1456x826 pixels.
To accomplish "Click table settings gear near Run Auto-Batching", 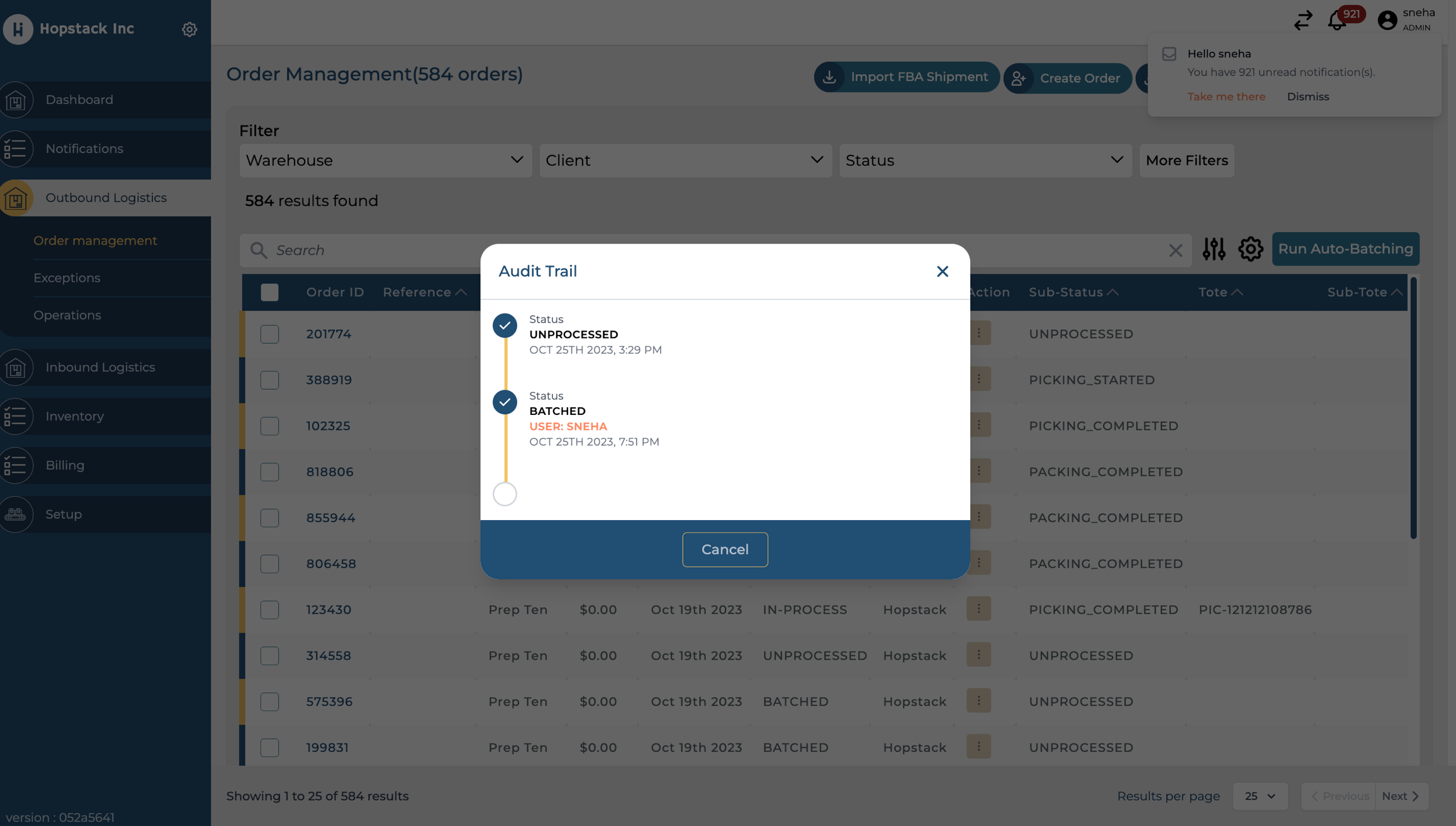I will coord(1250,249).
